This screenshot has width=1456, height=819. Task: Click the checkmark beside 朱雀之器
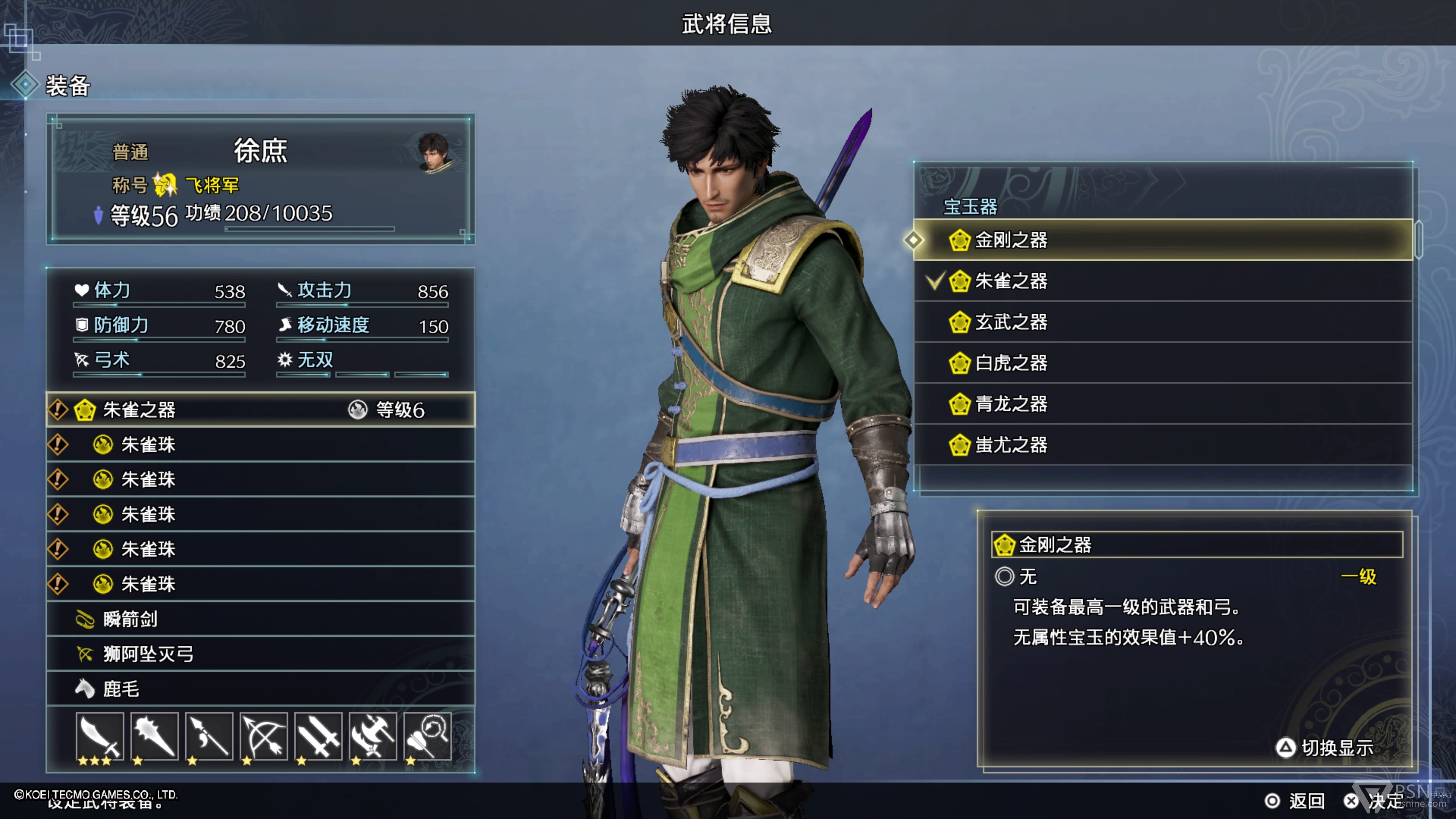935,281
